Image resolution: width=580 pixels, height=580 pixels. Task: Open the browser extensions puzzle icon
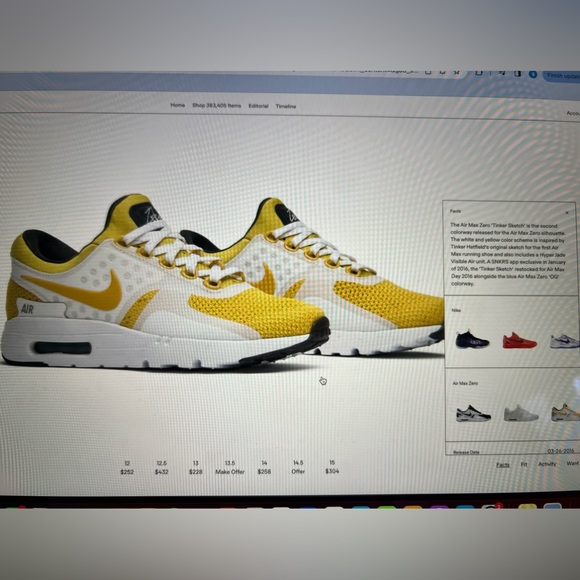479,73
